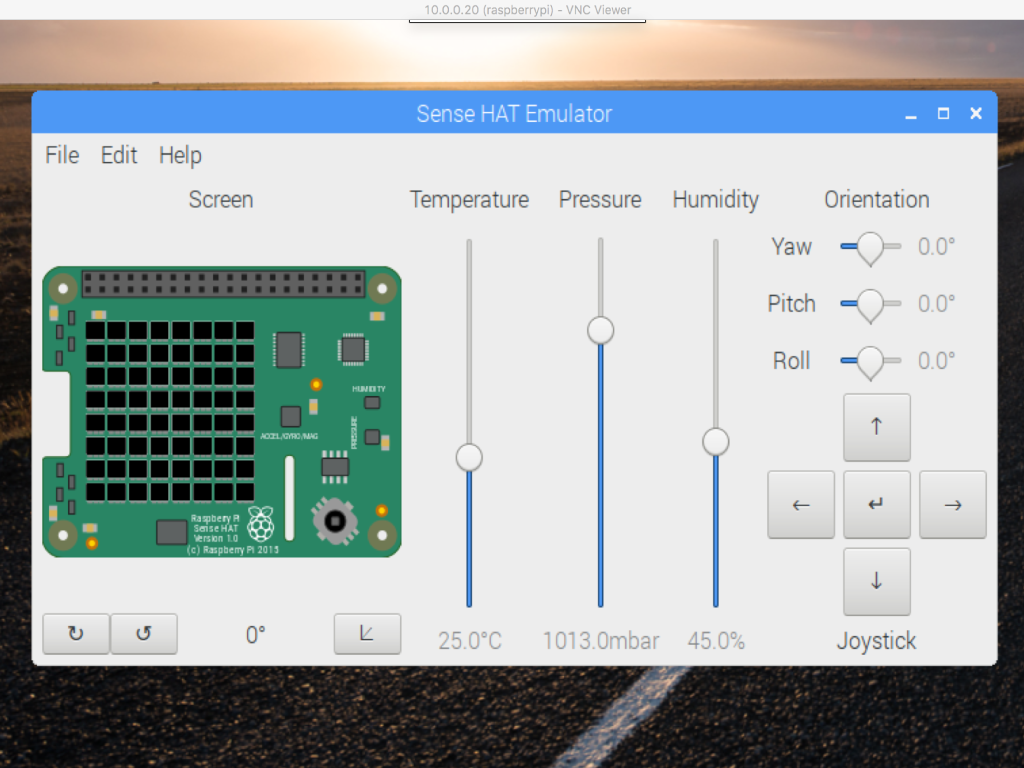The height and width of the screenshot is (768, 1024).
Task: Click the Yaw 0.0° value
Action: point(936,247)
